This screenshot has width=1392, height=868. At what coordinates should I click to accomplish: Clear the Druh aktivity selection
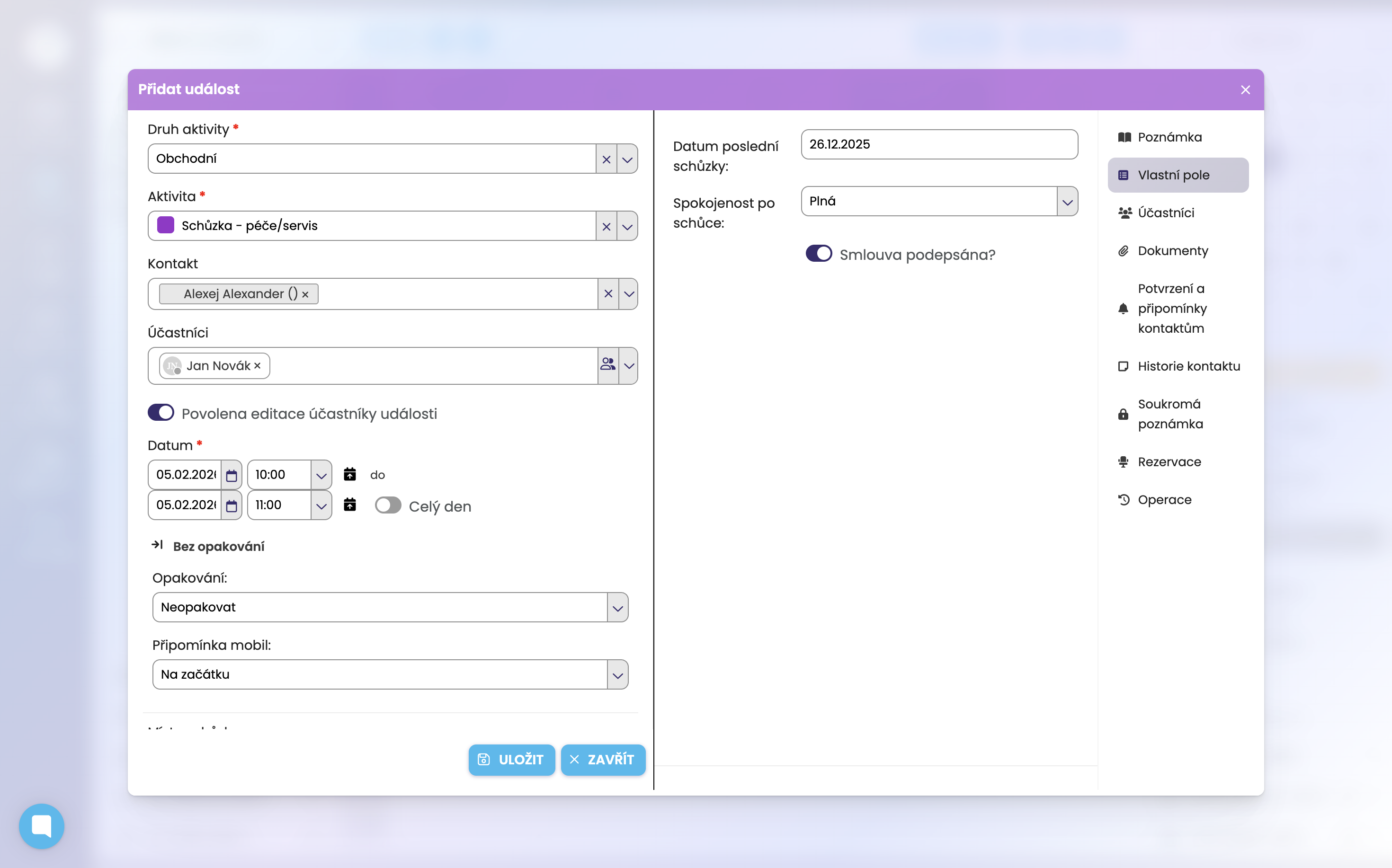(606, 159)
